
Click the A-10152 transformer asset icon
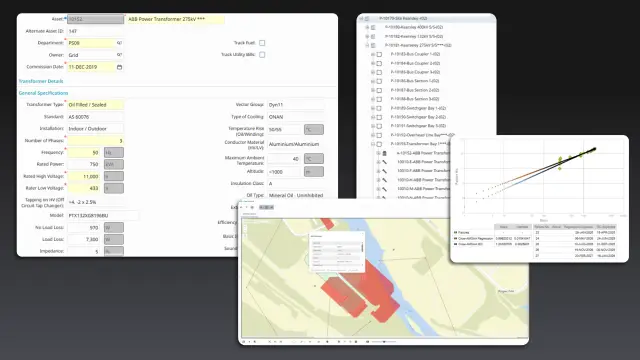tap(384, 153)
